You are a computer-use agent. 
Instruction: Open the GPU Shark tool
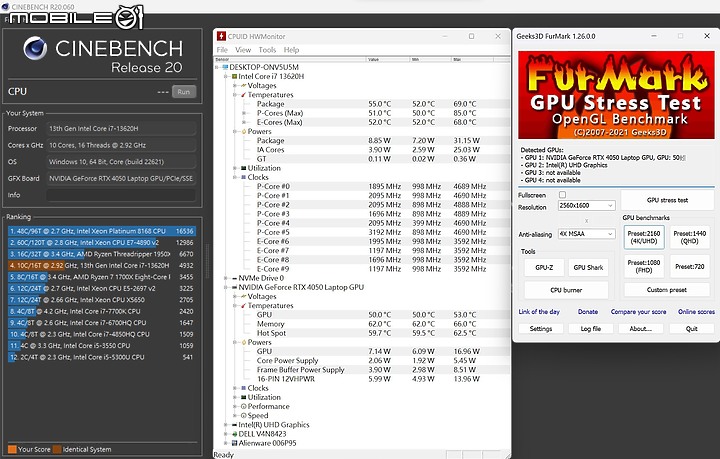click(588, 267)
